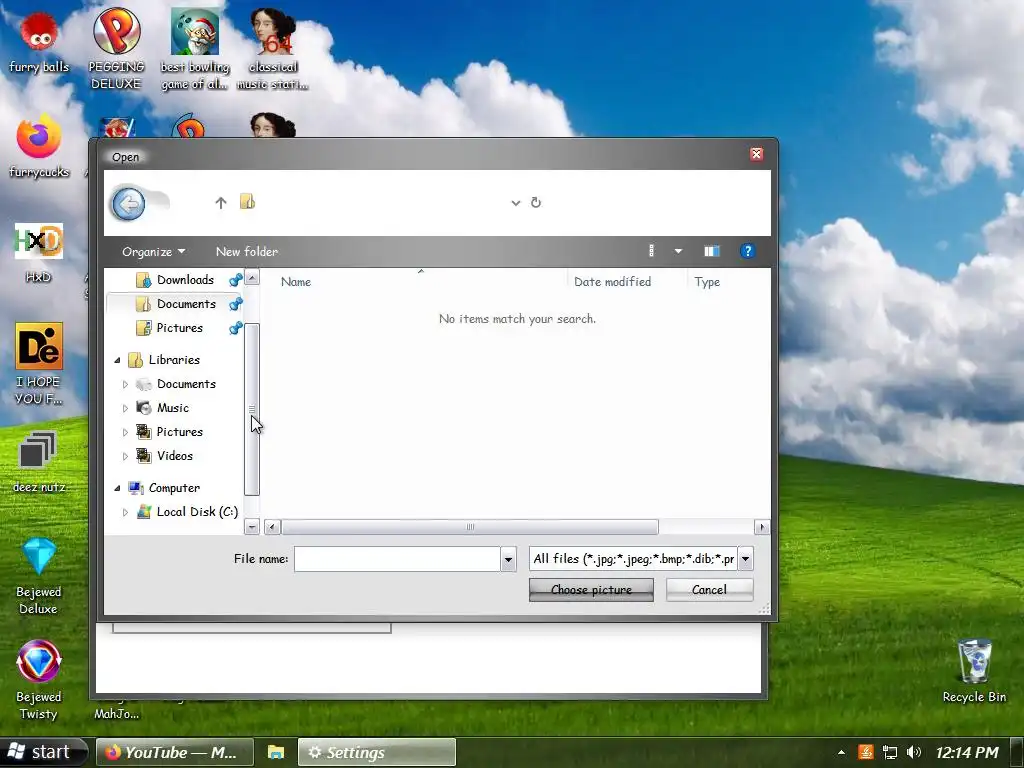Switch to Settings taskbar button
Screen dimensions: 1024x768
tap(377, 752)
